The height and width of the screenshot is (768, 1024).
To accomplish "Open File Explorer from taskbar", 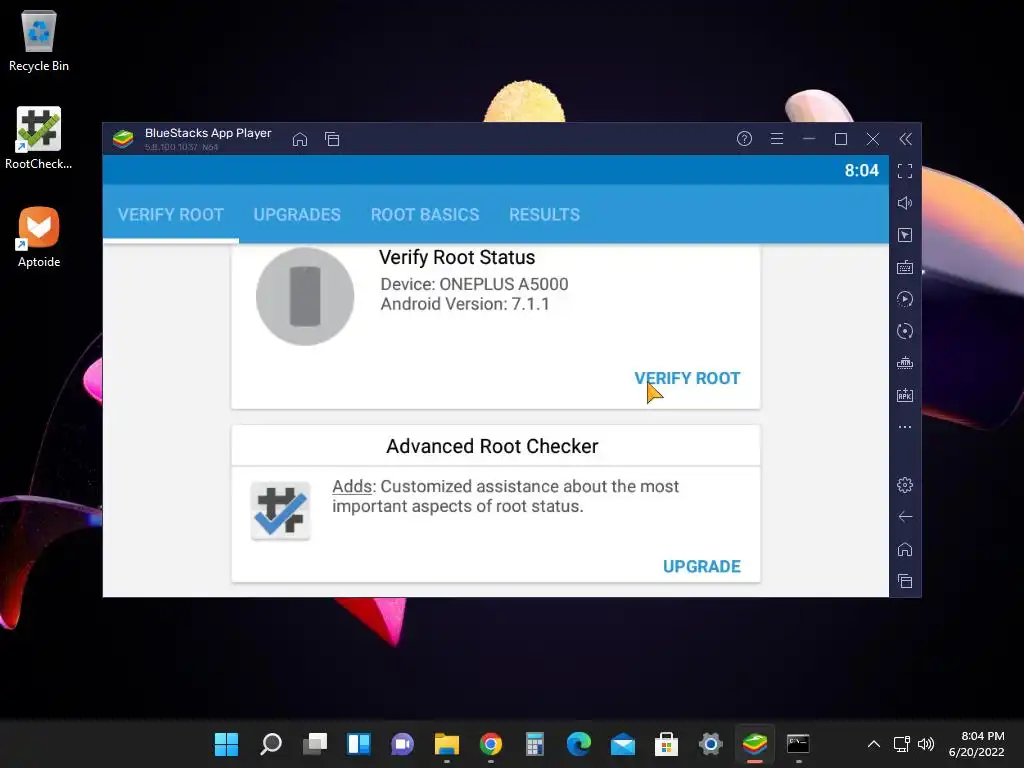I will [447, 744].
